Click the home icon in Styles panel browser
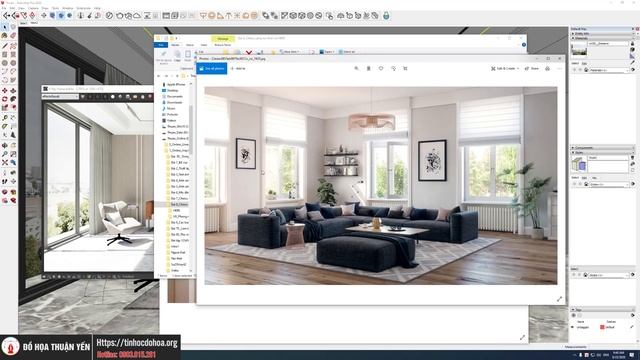640x360 pixels. [586, 184]
